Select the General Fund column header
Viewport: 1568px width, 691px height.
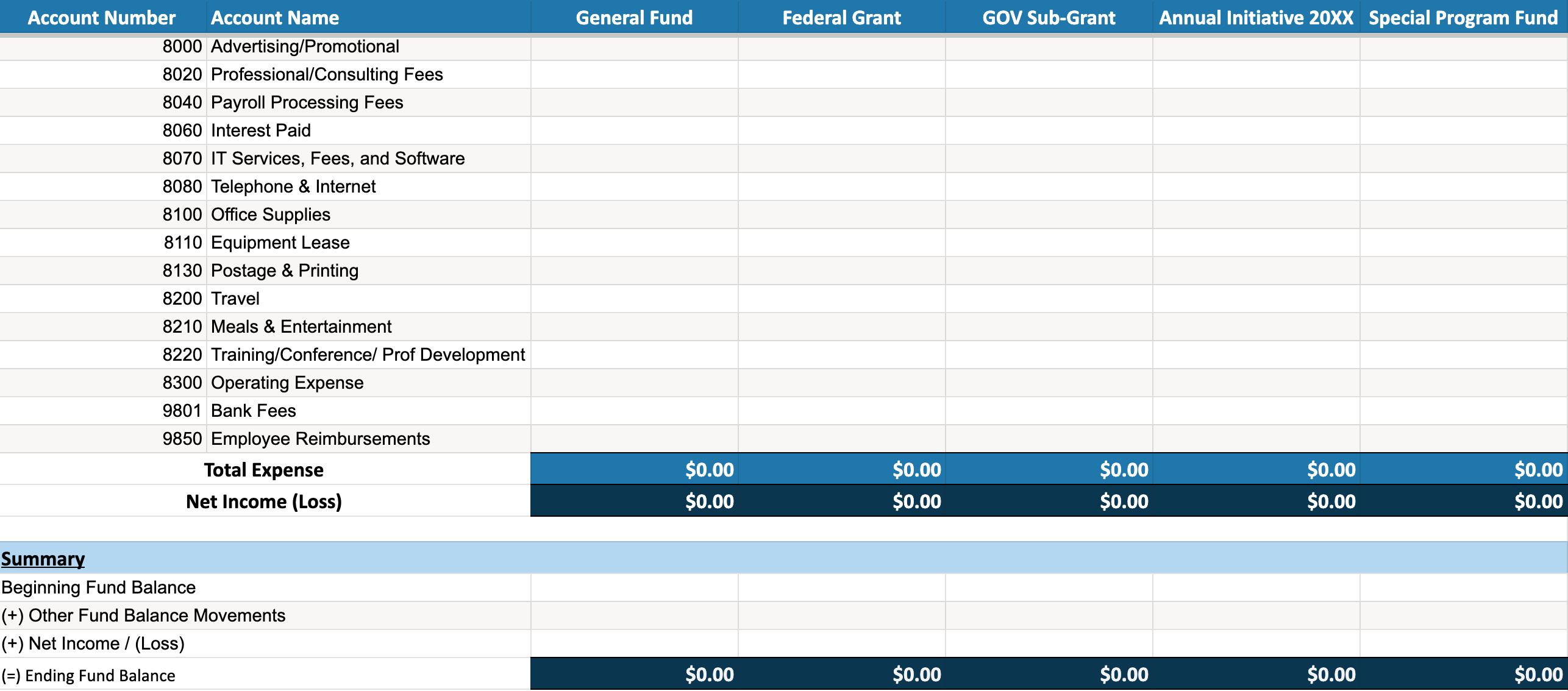634,18
